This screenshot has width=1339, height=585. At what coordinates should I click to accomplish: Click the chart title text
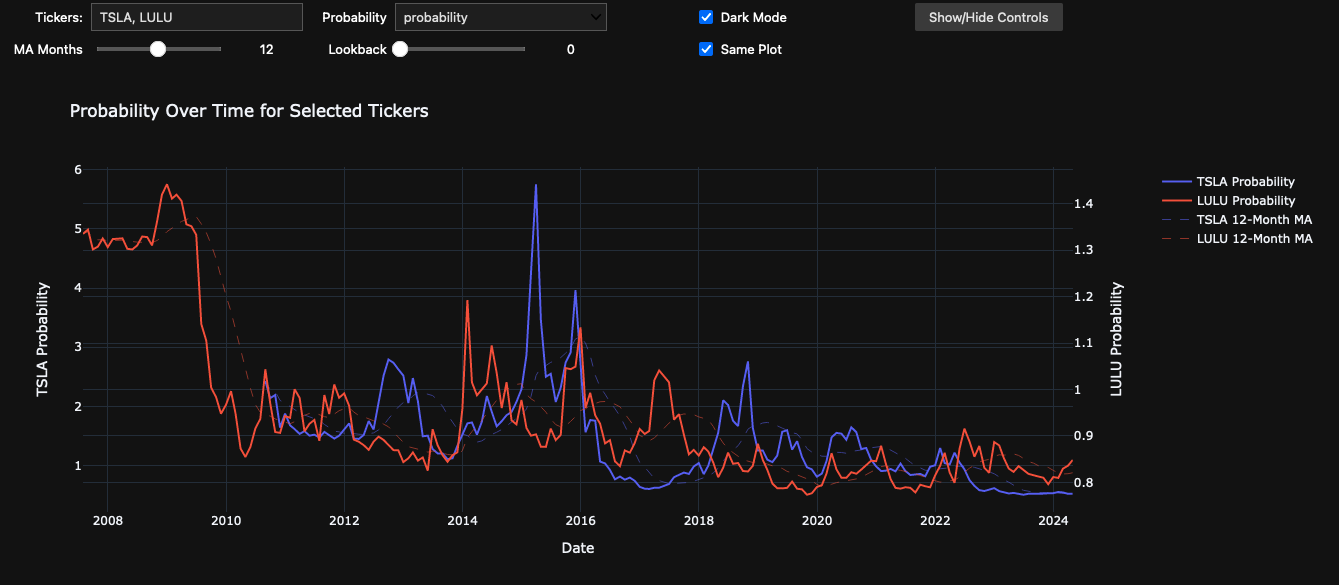(249, 111)
